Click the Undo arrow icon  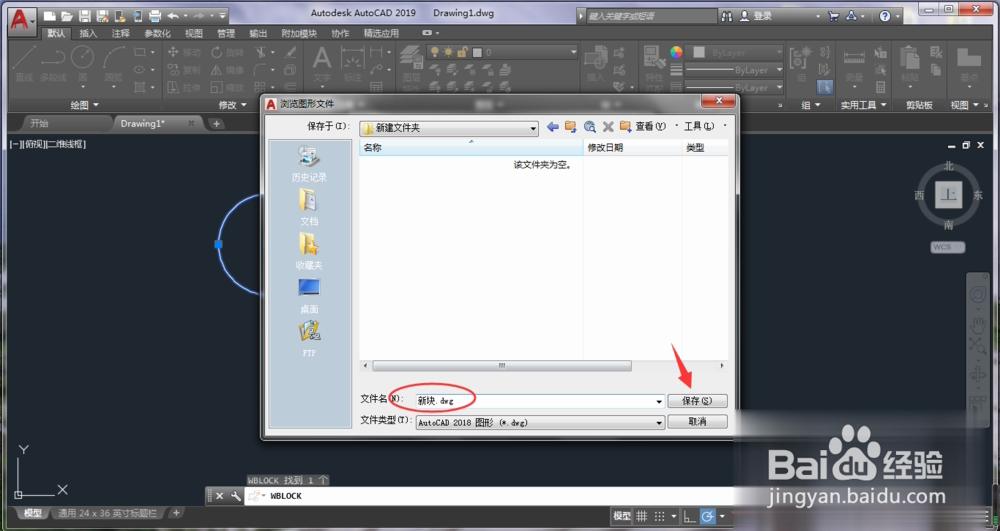pyautogui.click(x=173, y=16)
